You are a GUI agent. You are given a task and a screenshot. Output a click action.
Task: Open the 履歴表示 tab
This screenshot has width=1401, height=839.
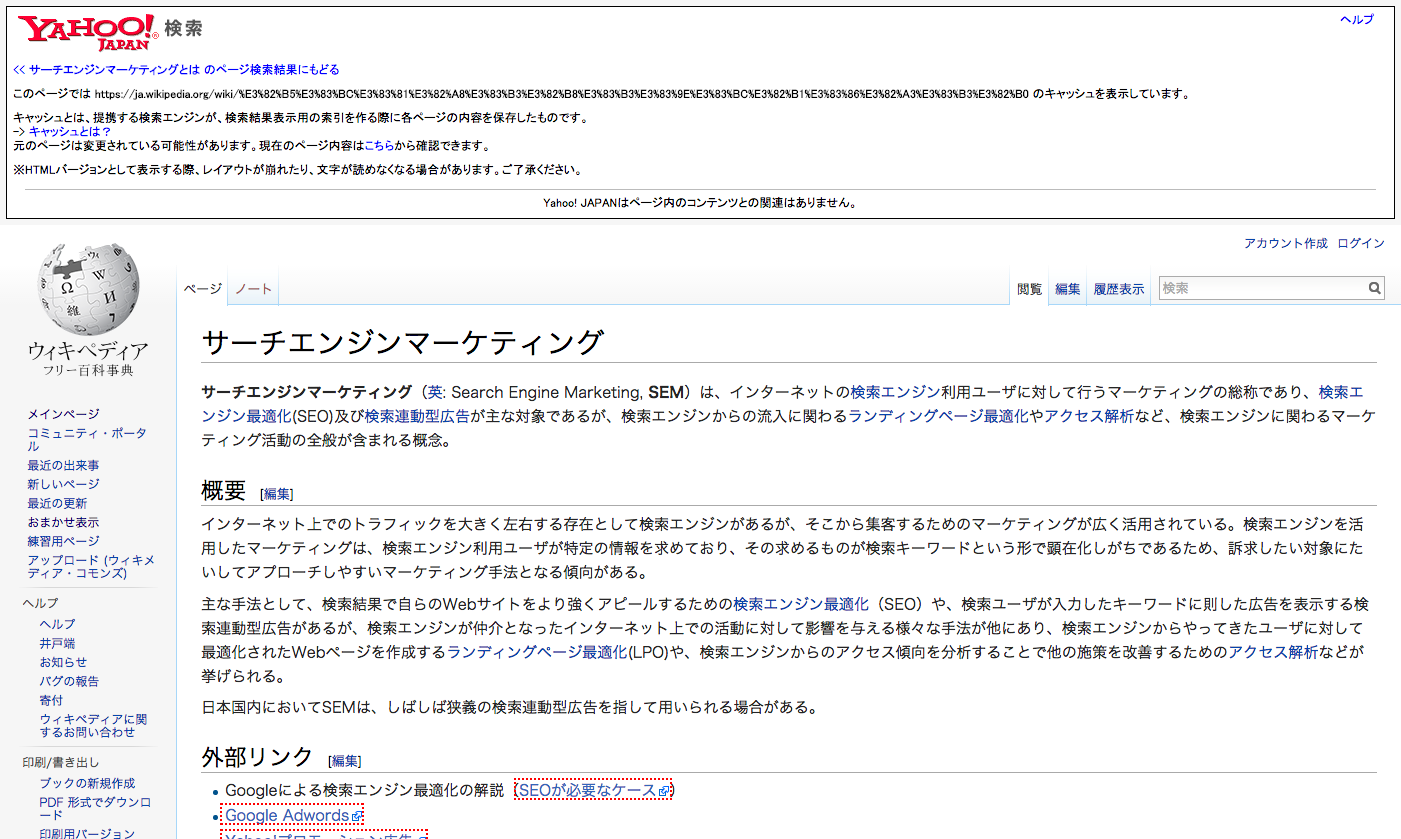1118,289
